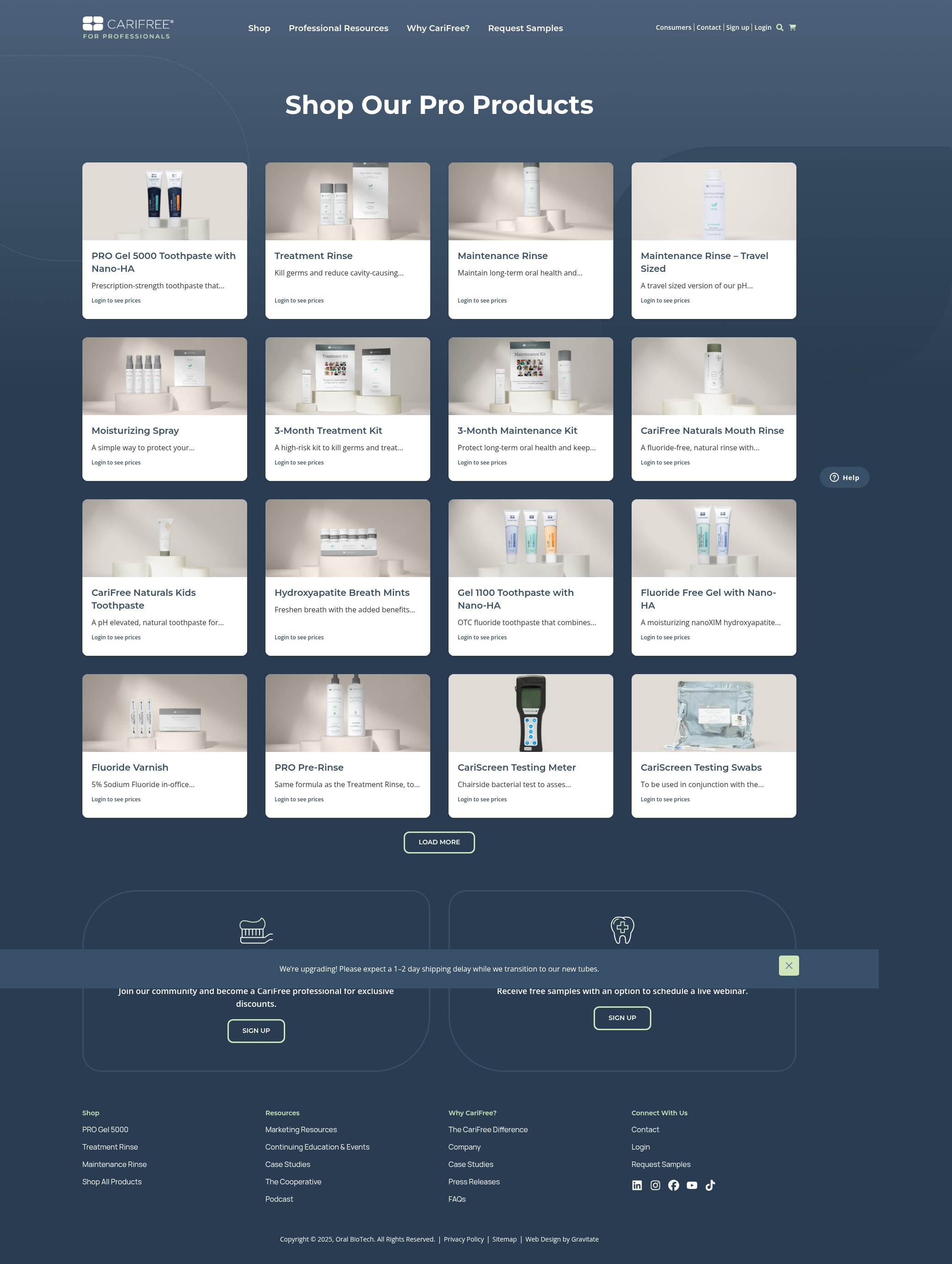This screenshot has height=1264, width=952.
Task: Open the Maintenance Rinse product title
Action: point(503,256)
